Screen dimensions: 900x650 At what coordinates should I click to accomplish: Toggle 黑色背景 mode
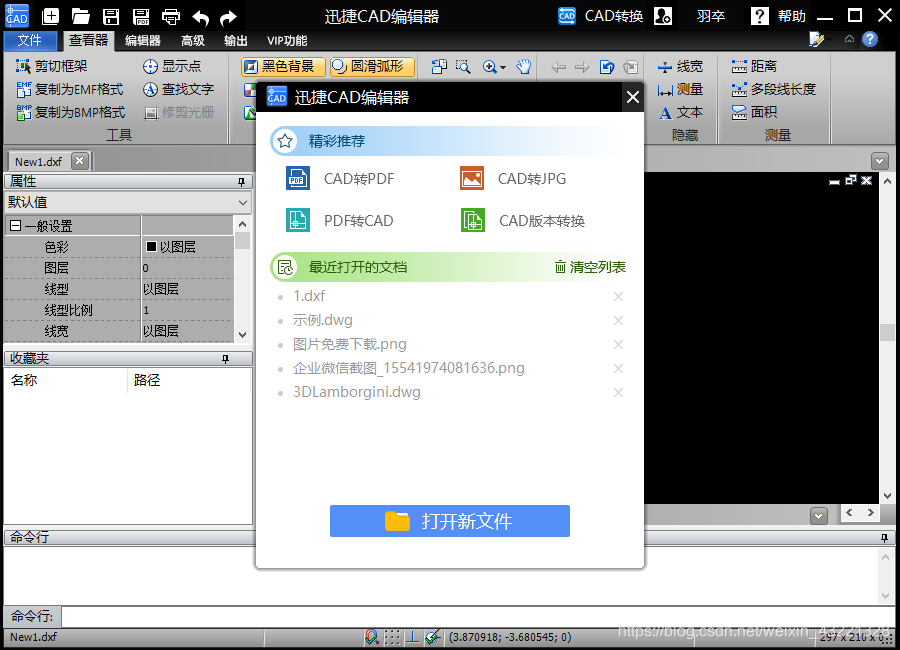pyautogui.click(x=283, y=67)
